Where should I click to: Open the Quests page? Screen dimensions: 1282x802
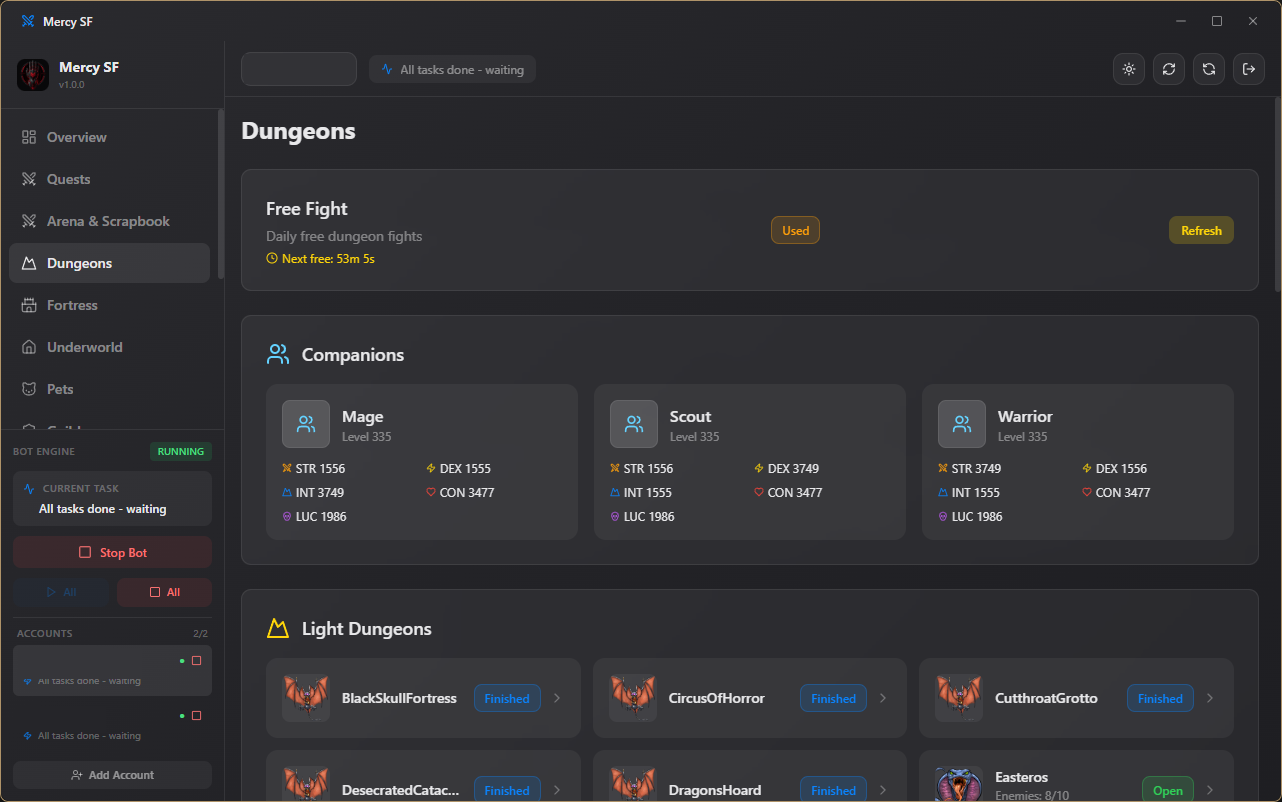109,179
